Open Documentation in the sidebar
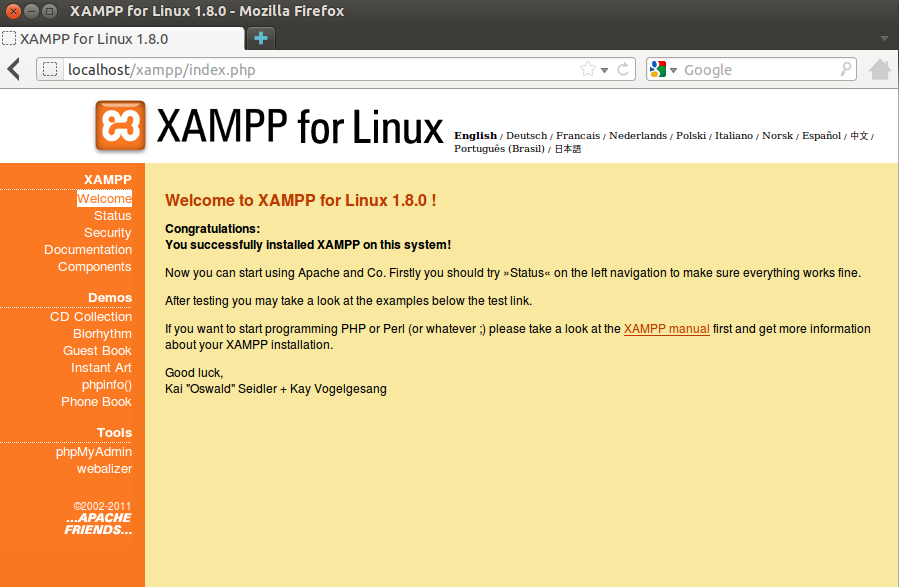The image size is (899, 587). (88, 250)
